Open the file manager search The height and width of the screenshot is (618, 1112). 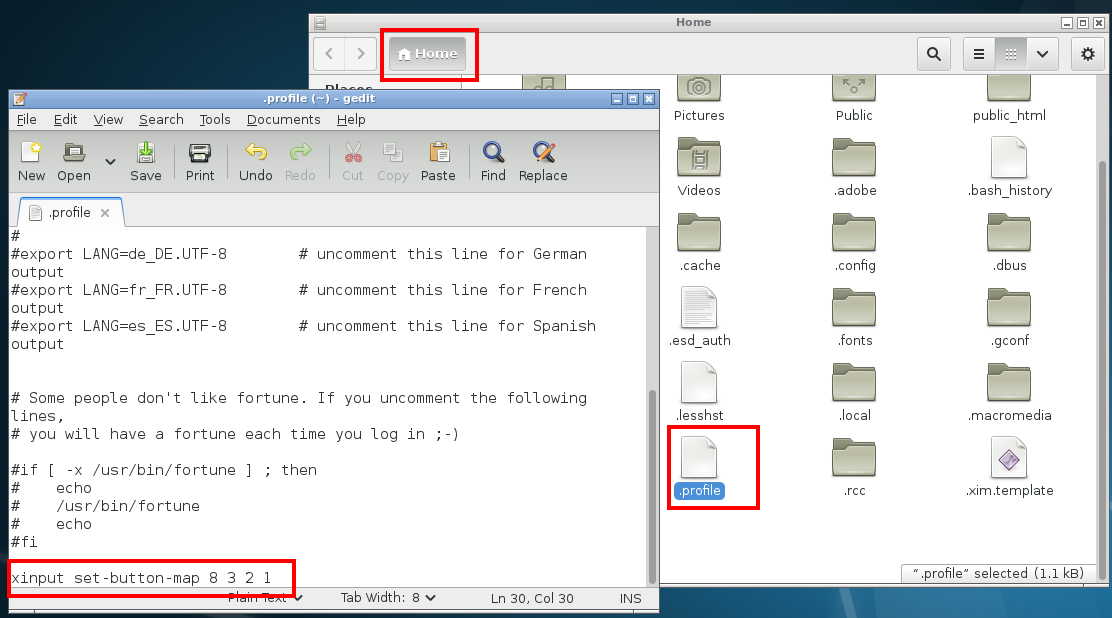click(x=933, y=54)
